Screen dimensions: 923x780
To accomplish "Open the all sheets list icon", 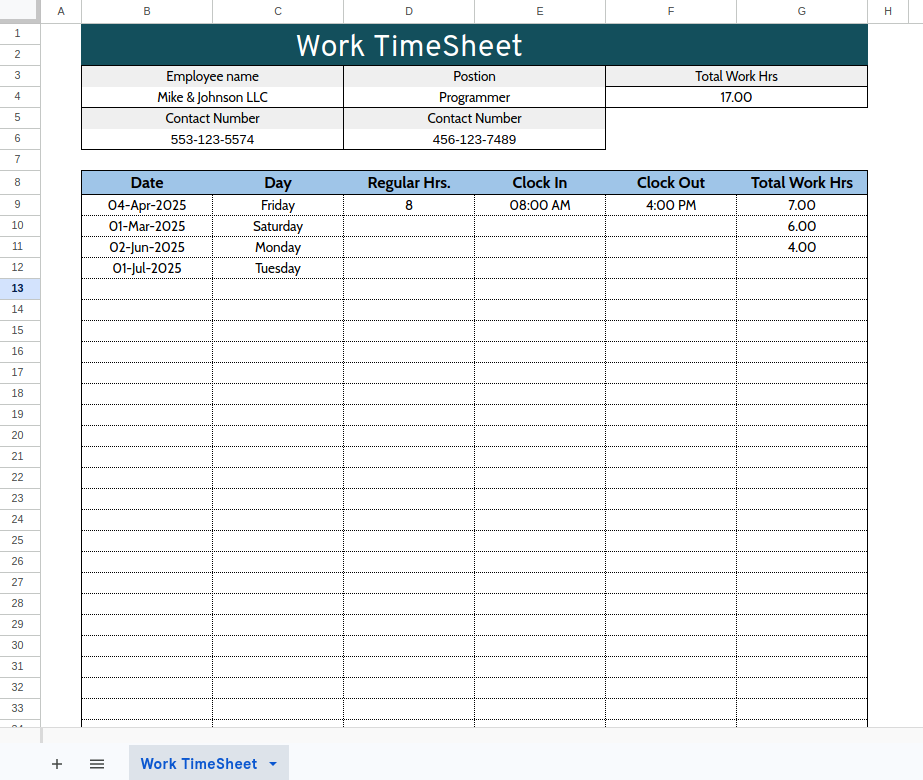I will pyautogui.click(x=97, y=764).
